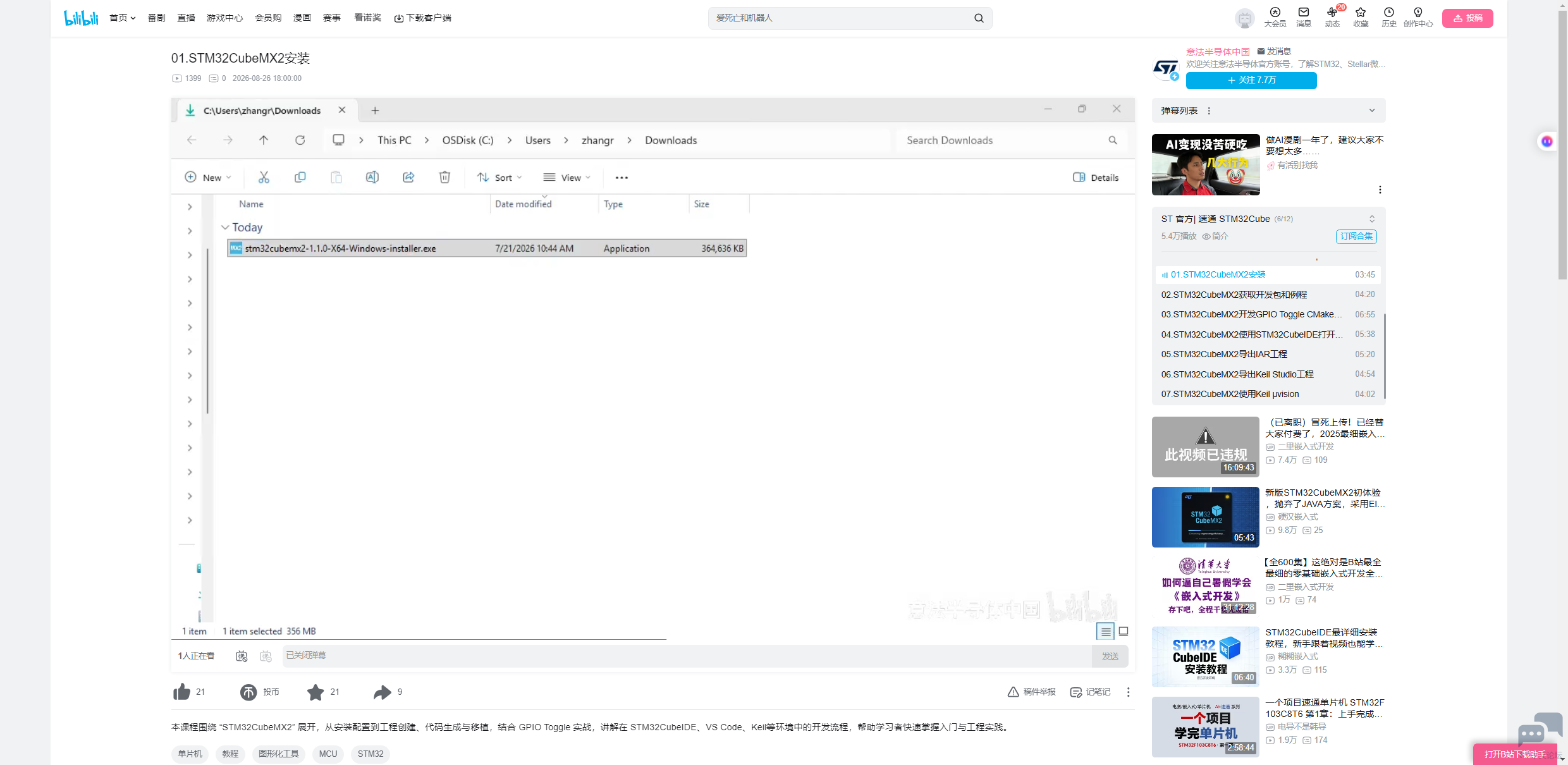Play 05.STM32CubeMX2导出IAR工程 episode

click(x=1268, y=354)
